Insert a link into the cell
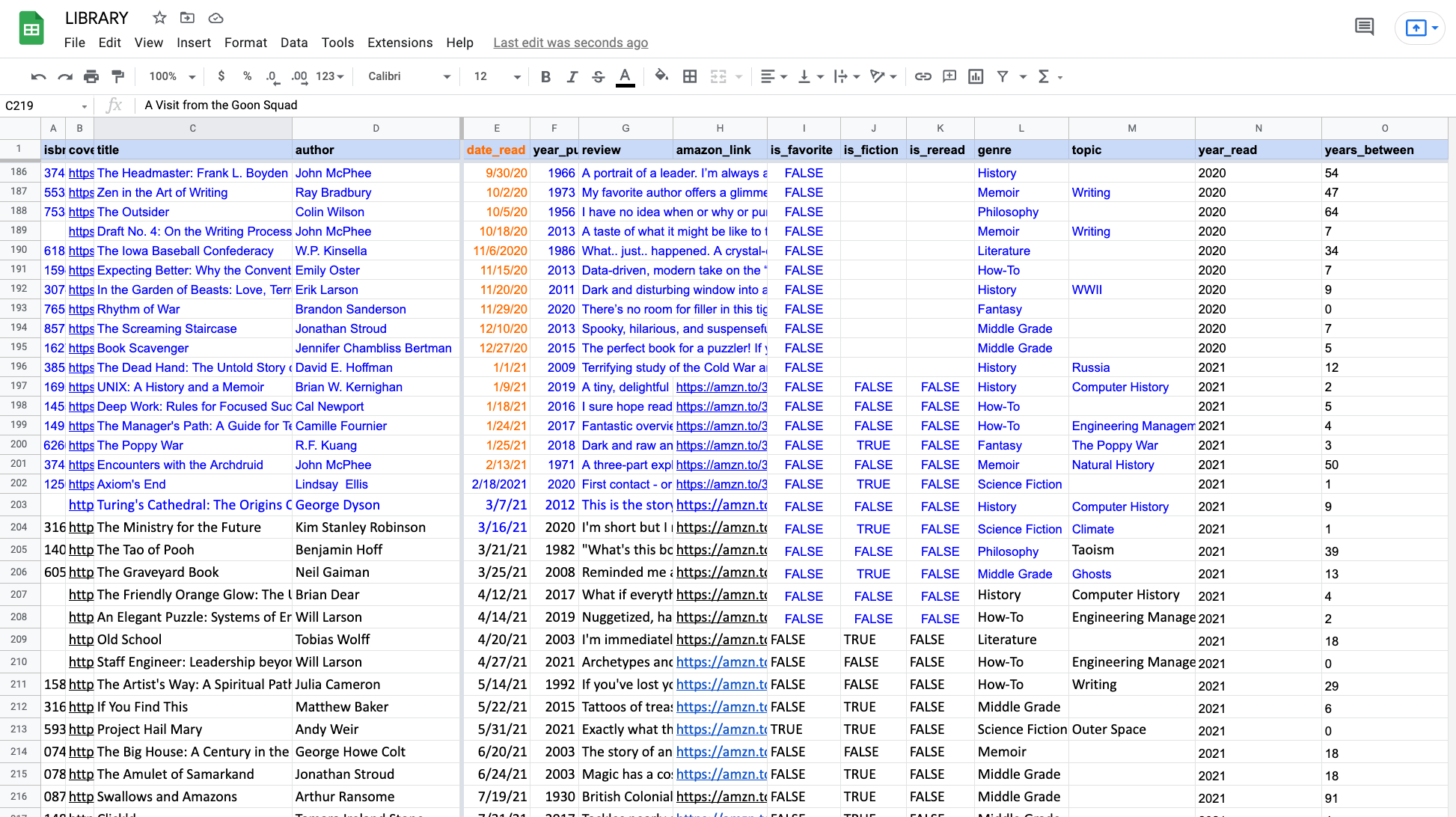The width and height of the screenshot is (1456, 817). coord(923,76)
